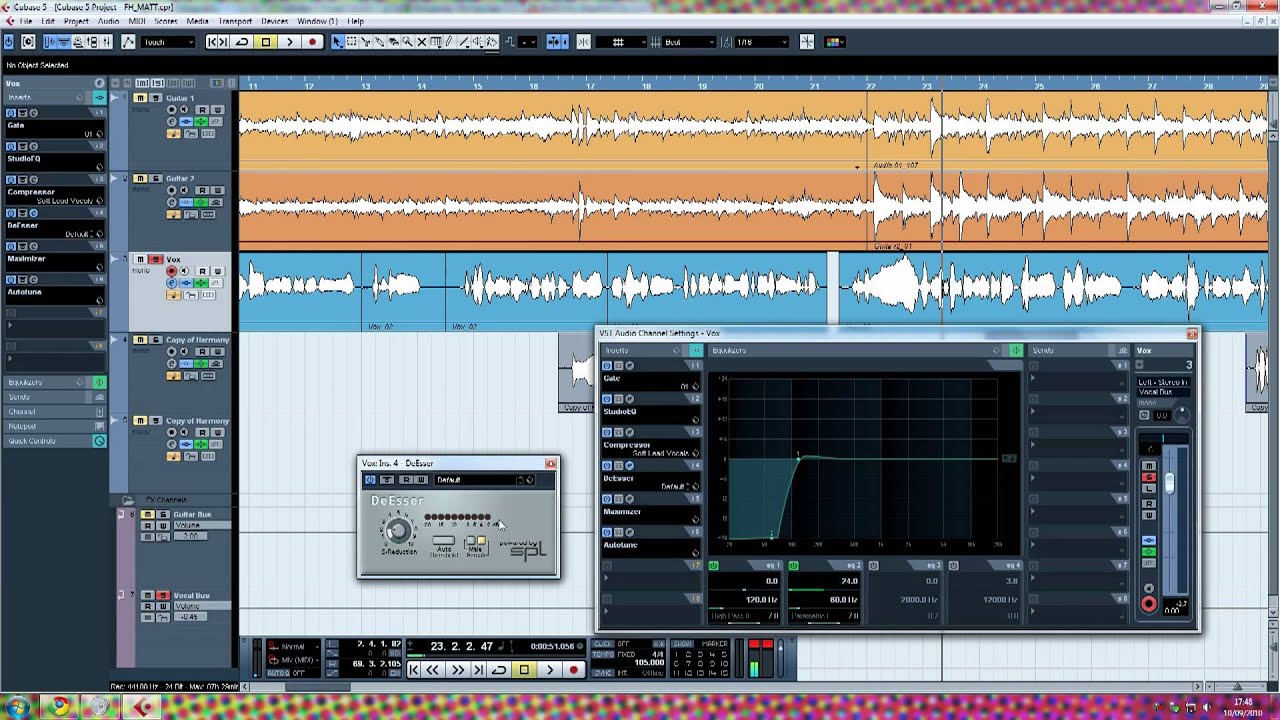Expand the Sends inspector section
1280x720 pixels.
[x=55, y=397]
